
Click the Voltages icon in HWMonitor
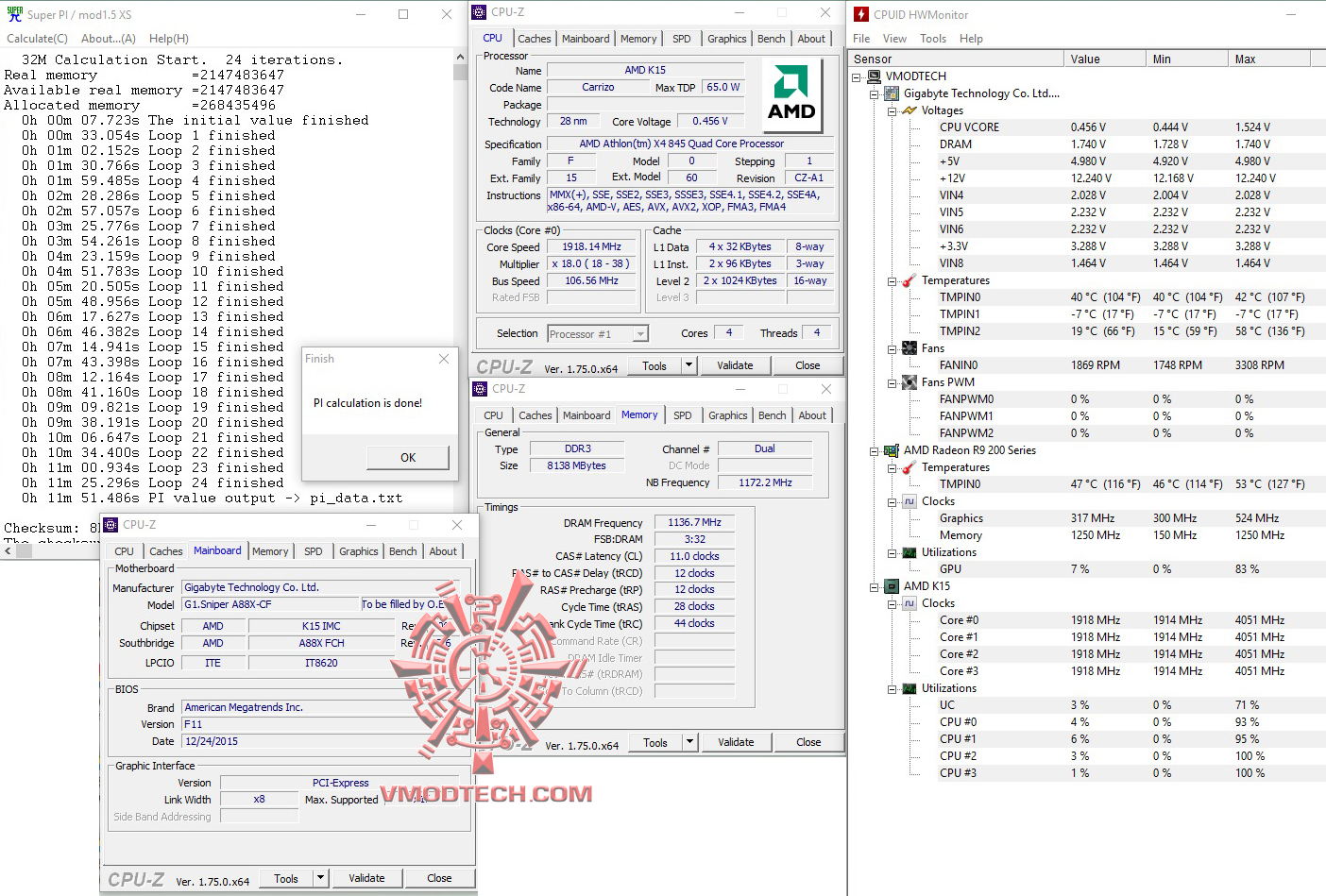[x=909, y=110]
